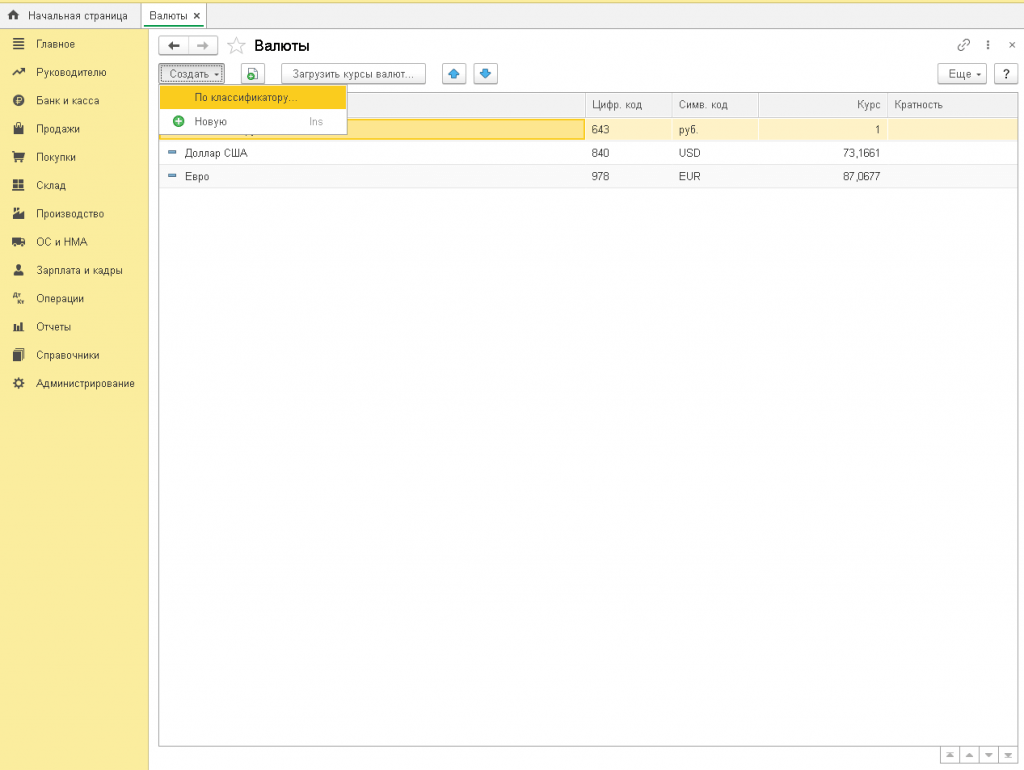The width and height of the screenshot is (1024, 770).
Task: Open the help question mark button
Action: point(1005,74)
